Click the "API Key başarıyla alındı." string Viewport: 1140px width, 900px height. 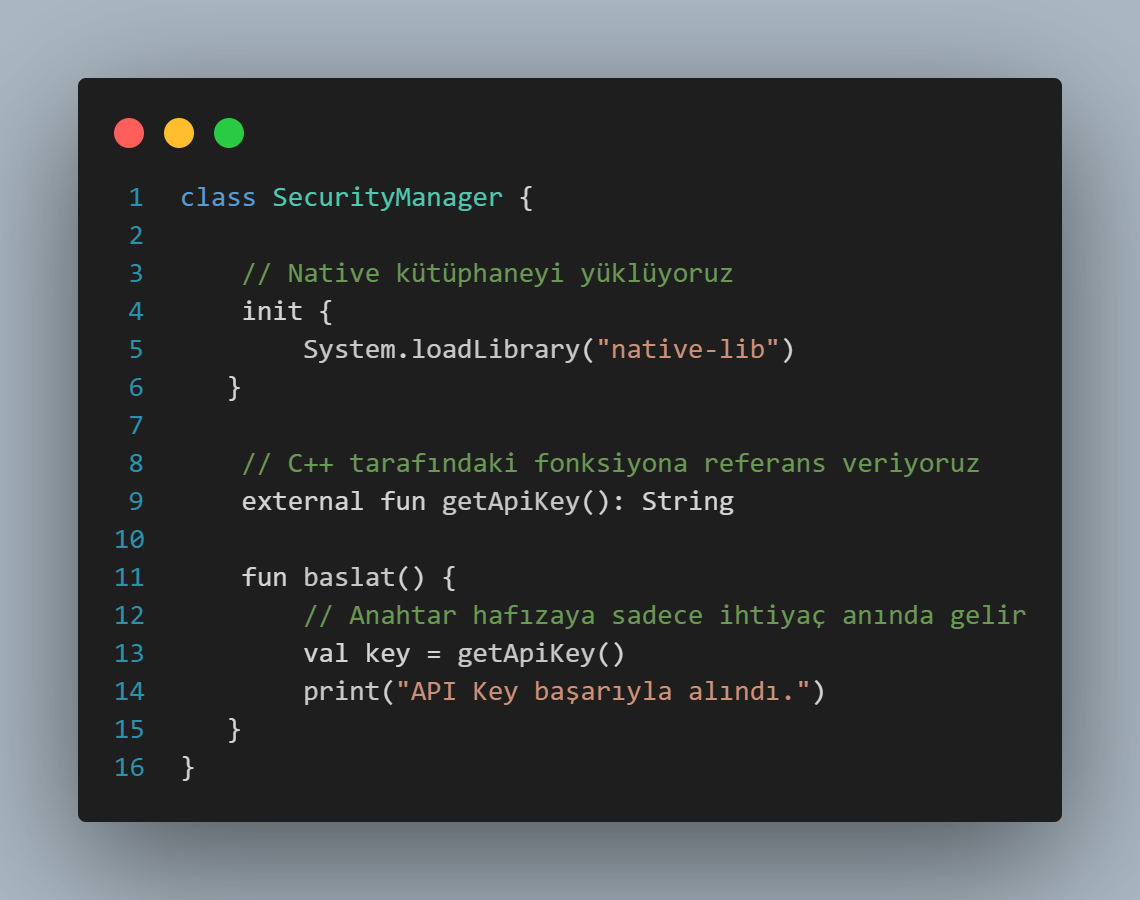click(x=603, y=691)
